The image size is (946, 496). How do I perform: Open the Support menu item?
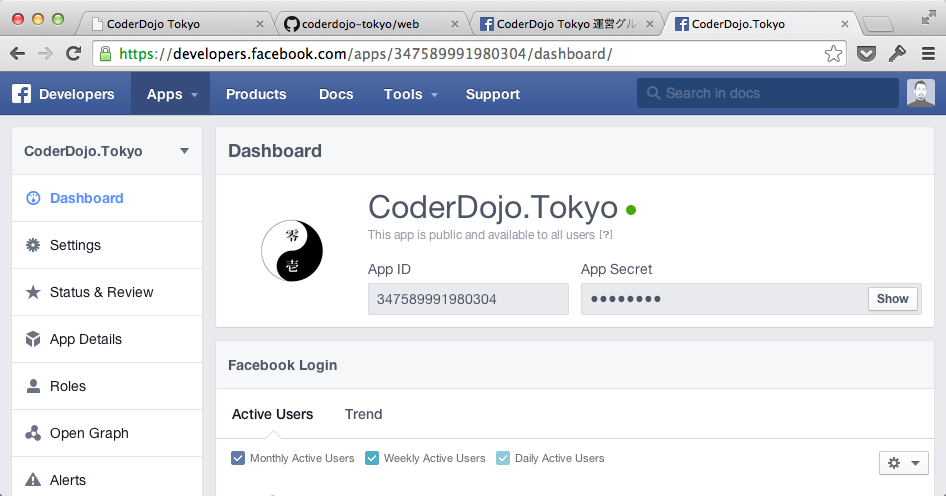click(x=492, y=94)
